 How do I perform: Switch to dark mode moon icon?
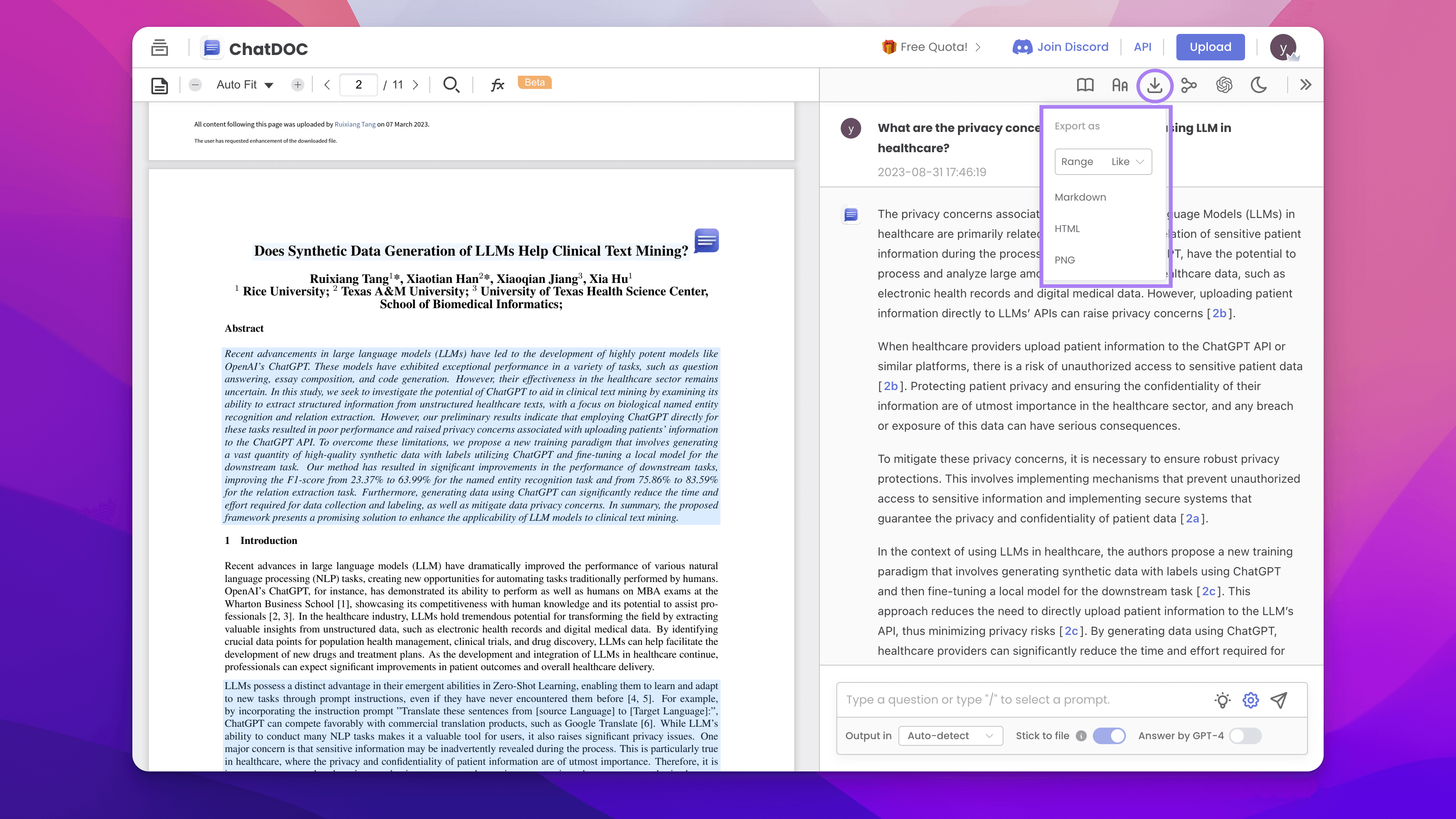pos(1259,85)
